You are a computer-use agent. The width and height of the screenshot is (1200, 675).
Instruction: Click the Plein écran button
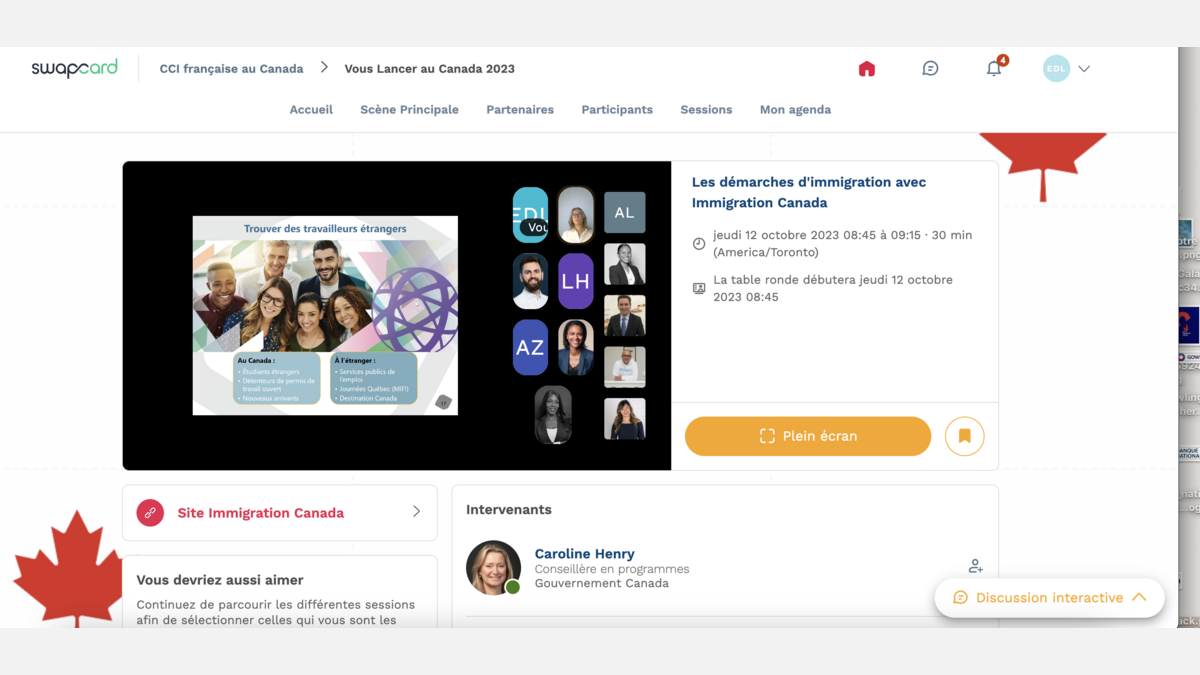coord(807,436)
